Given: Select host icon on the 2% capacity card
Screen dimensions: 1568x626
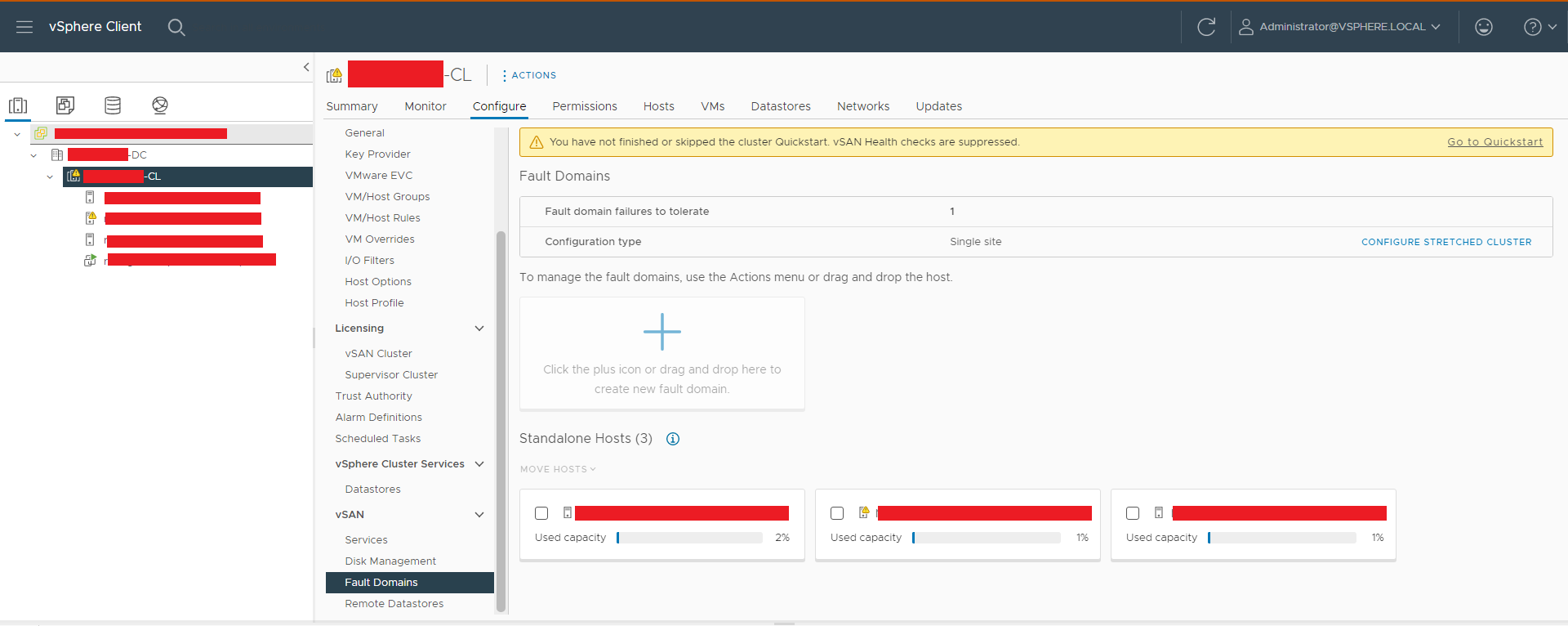Looking at the screenshot, I should [568, 513].
